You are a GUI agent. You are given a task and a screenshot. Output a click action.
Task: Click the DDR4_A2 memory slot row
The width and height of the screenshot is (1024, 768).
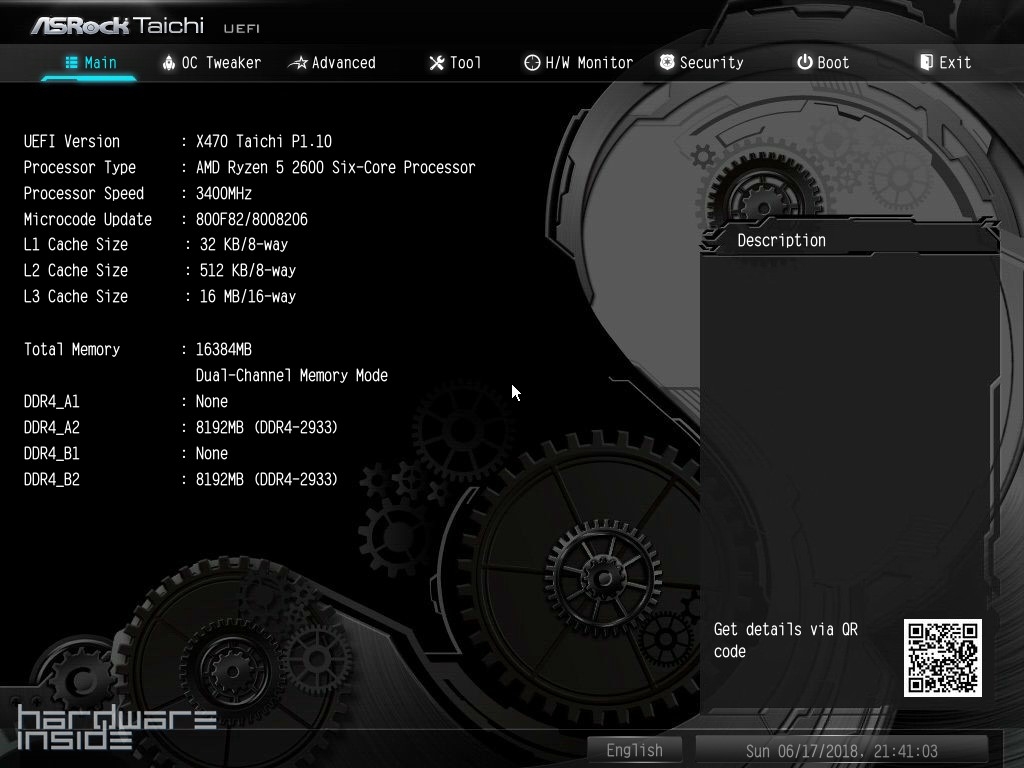pyautogui.click(x=180, y=427)
